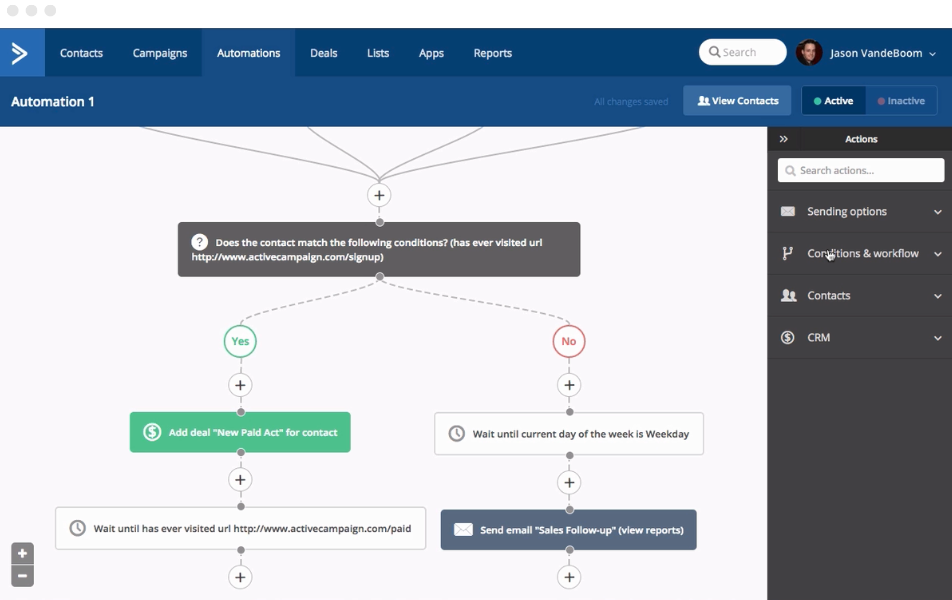This screenshot has width=952, height=600.
Task: Open the Lists navigation item
Action: [x=378, y=53]
